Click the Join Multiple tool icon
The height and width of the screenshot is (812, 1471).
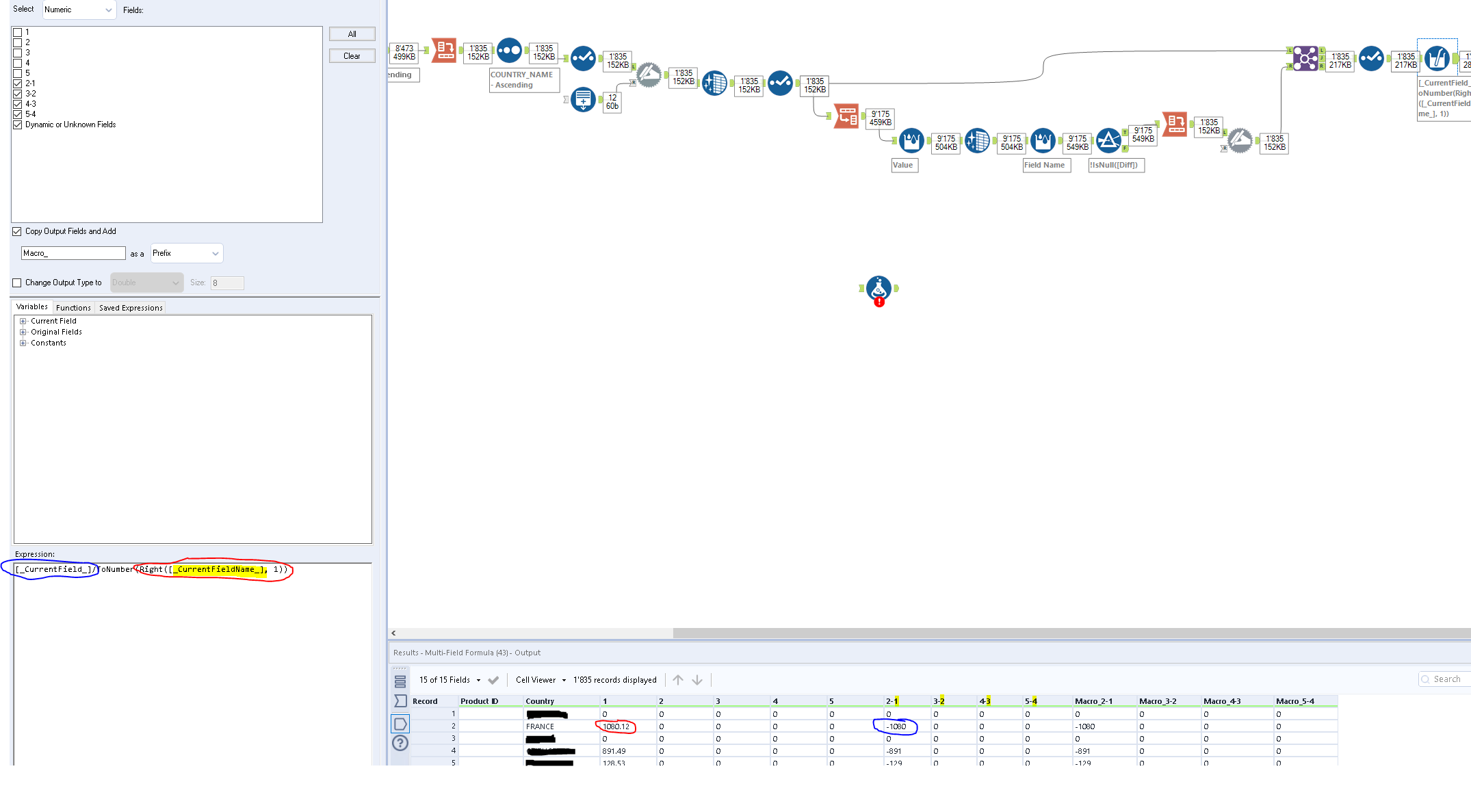point(1305,59)
